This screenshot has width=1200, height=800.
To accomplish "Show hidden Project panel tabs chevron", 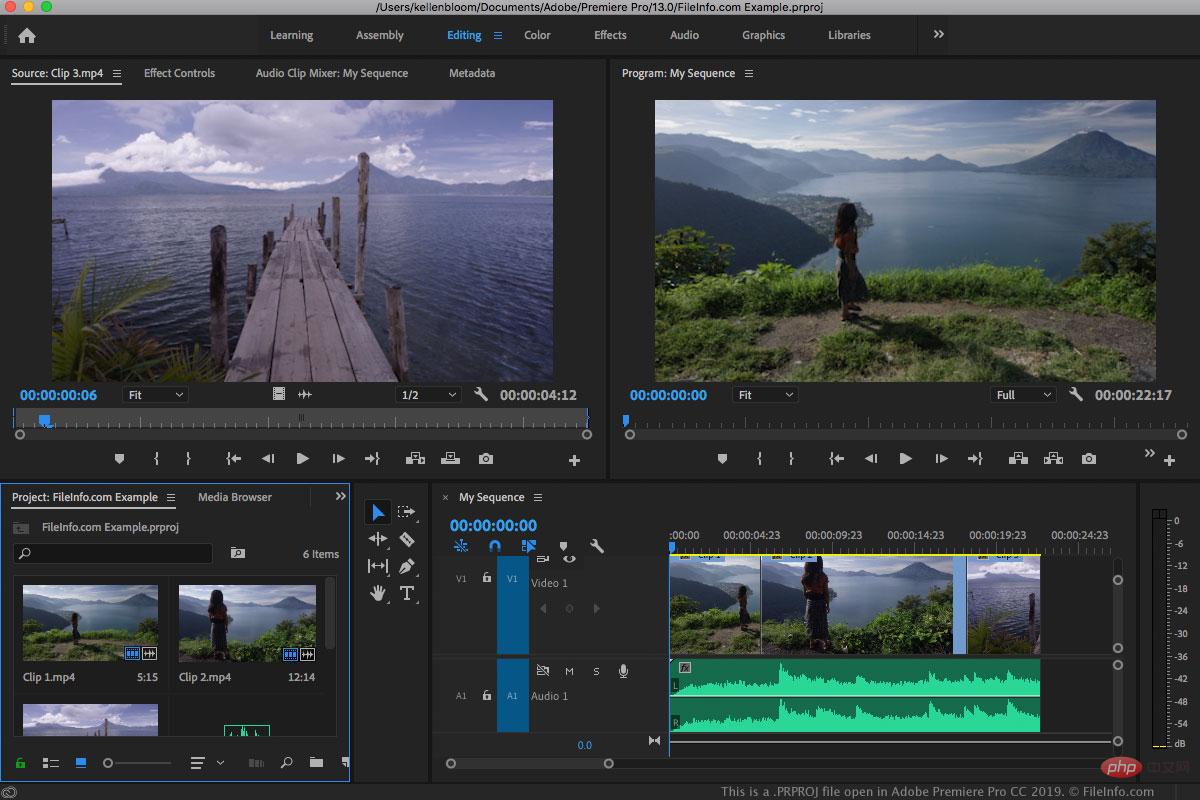I will pyautogui.click(x=340, y=496).
